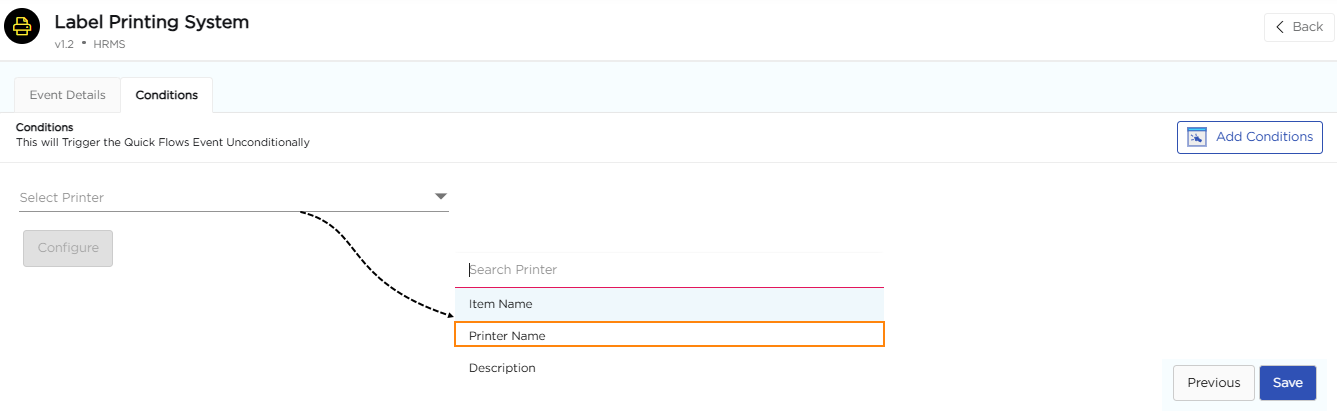Pick the Description option
This screenshot has width=1337, height=417.
[669, 368]
